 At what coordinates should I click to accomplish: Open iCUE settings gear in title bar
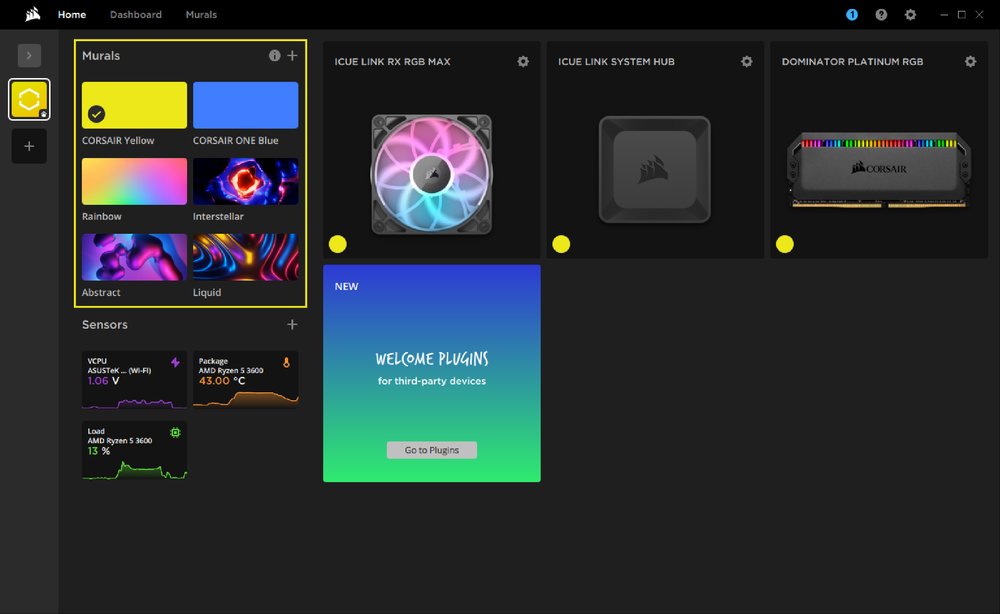click(x=910, y=15)
